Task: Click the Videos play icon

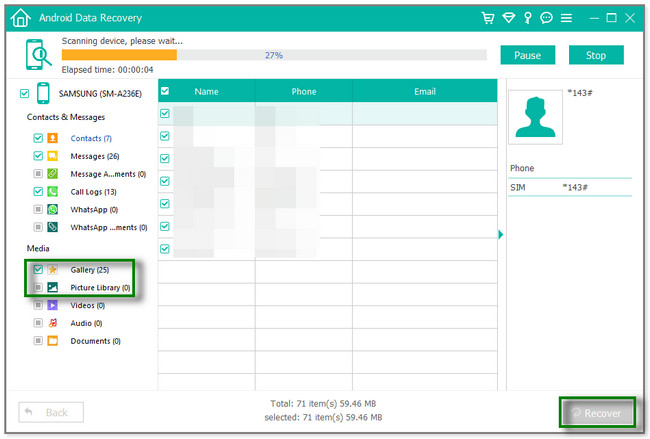Action: click(53, 305)
